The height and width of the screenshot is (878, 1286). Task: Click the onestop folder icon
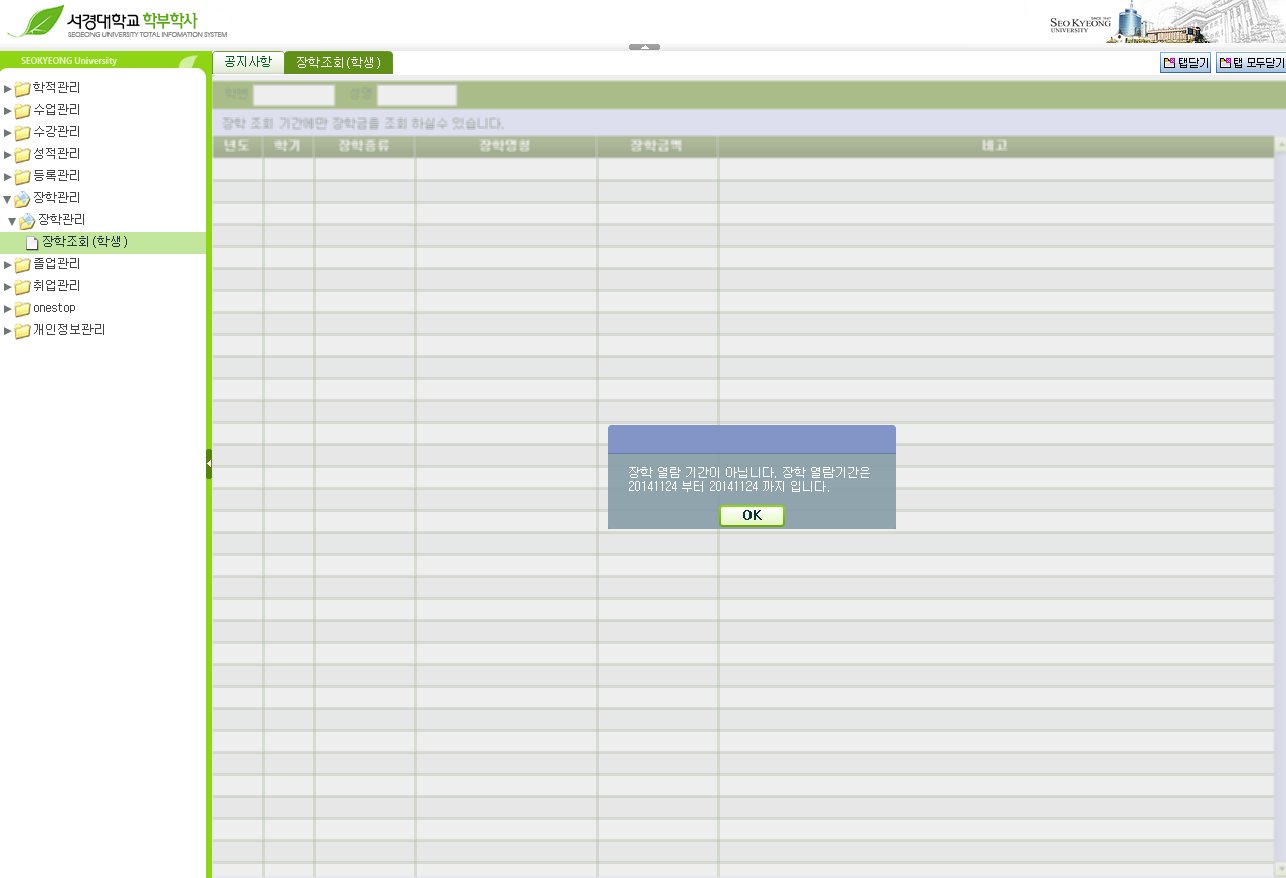click(x=22, y=309)
